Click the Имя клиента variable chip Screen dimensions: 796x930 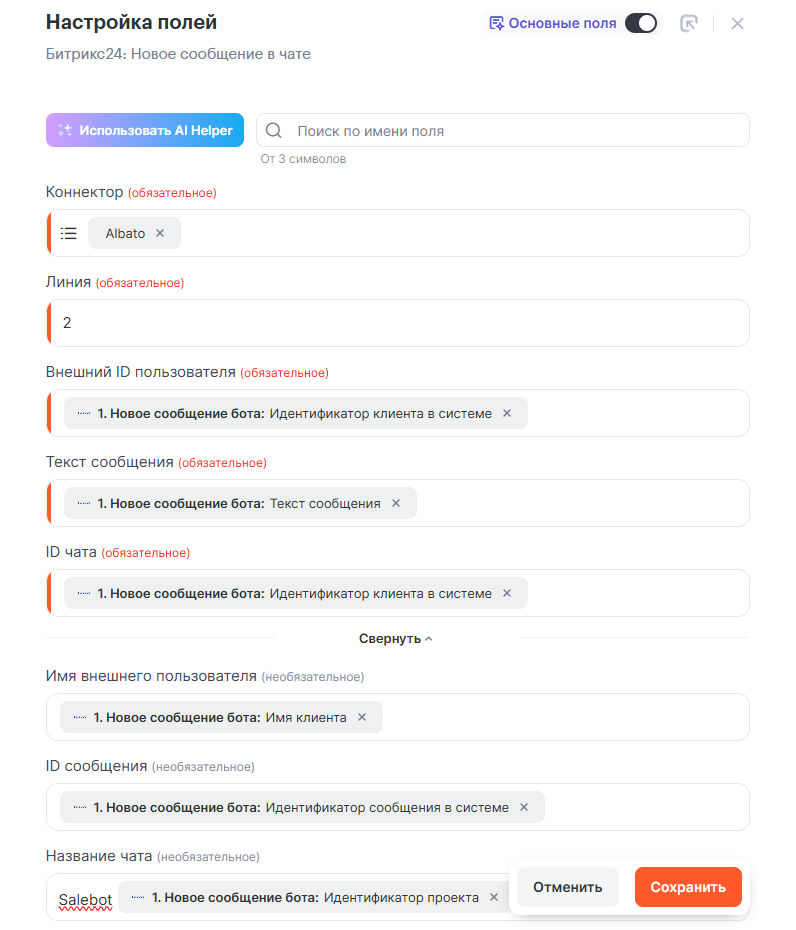point(220,717)
